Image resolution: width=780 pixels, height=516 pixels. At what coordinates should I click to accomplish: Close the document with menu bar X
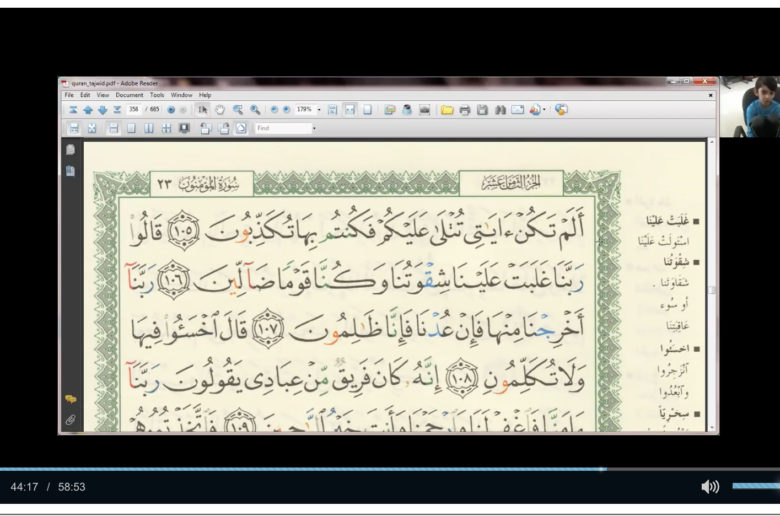click(x=710, y=95)
